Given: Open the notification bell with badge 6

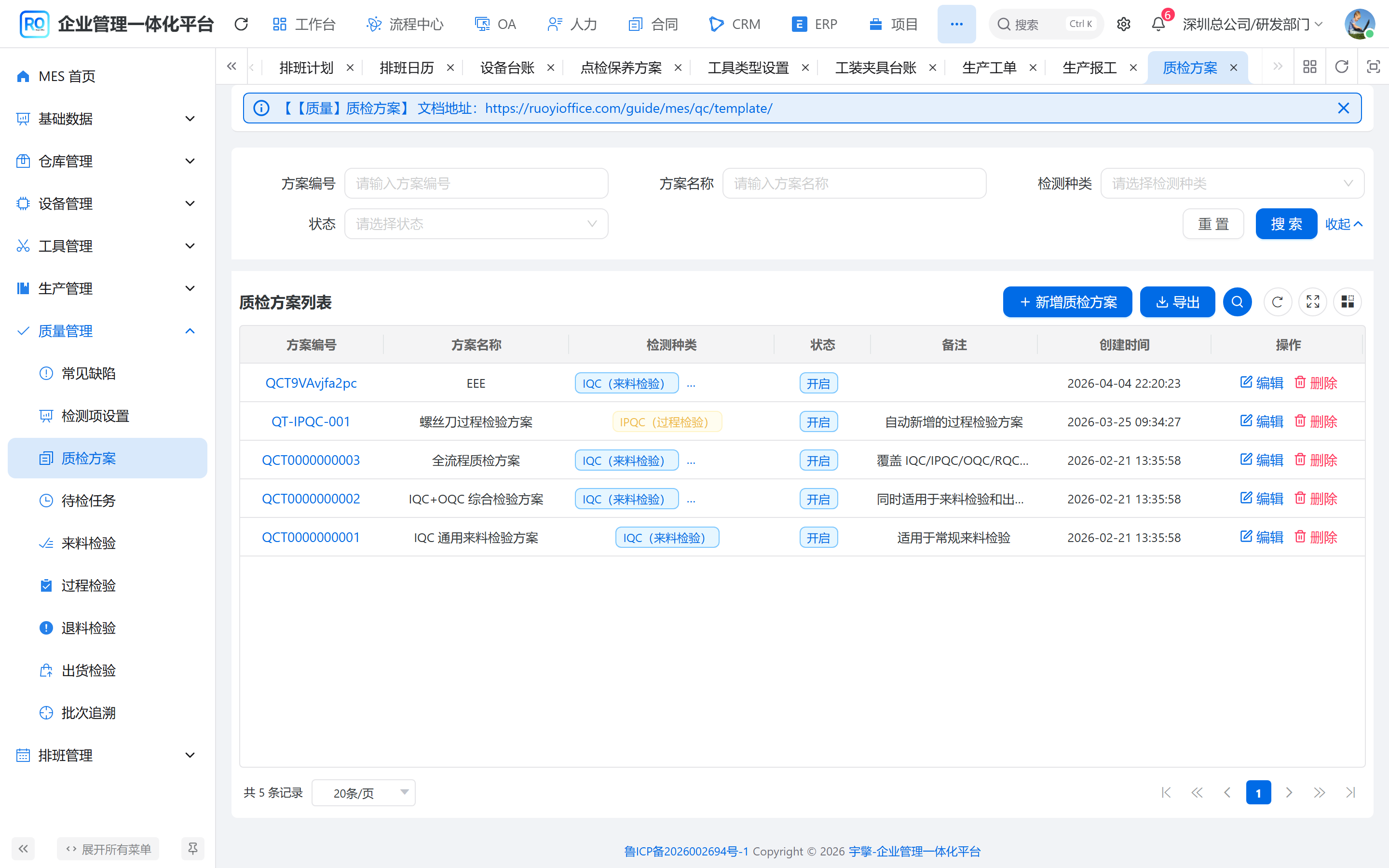Looking at the screenshot, I should tap(1158, 24).
